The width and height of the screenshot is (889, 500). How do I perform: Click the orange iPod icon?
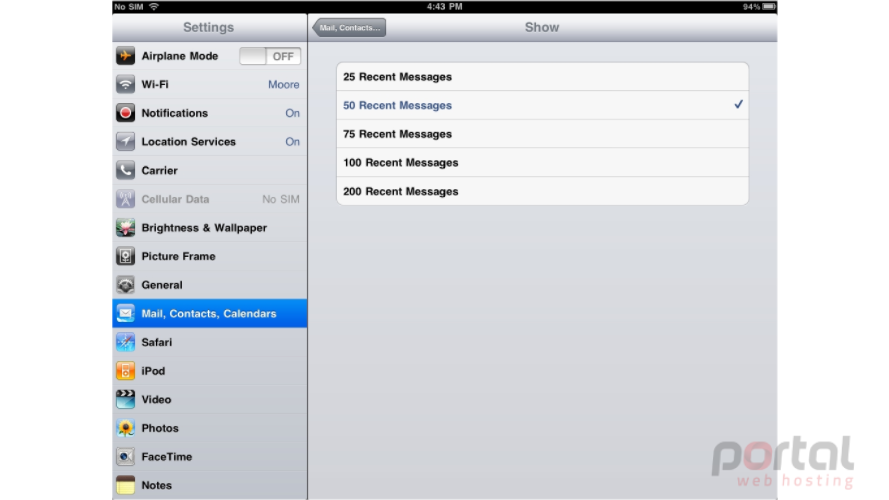(x=125, y=371)
